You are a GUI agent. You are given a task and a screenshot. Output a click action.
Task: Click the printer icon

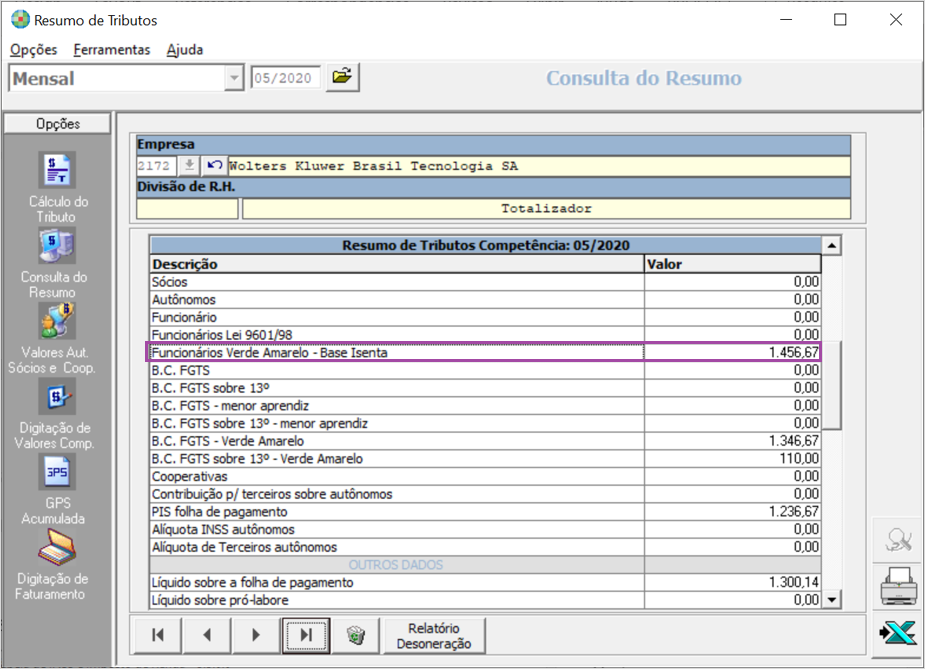point(898,587)
